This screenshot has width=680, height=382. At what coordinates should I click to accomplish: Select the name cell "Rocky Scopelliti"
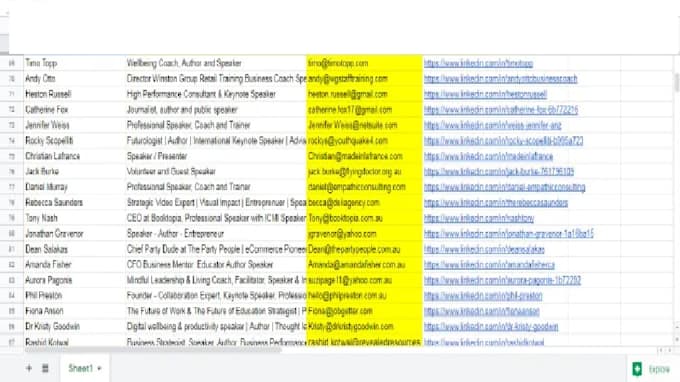coord(74,141)
